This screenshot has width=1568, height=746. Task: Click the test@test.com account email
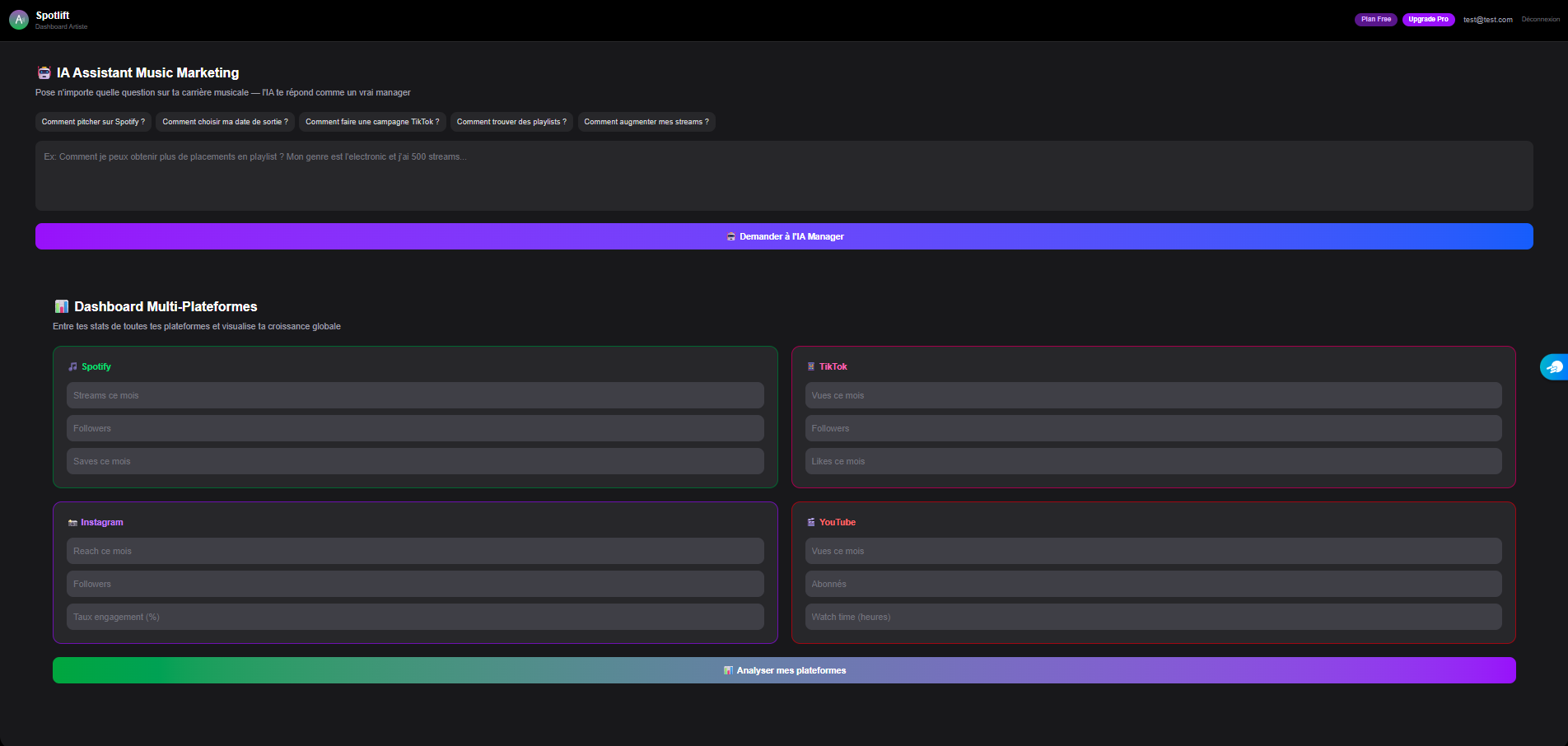click(x=1487, y=20)
